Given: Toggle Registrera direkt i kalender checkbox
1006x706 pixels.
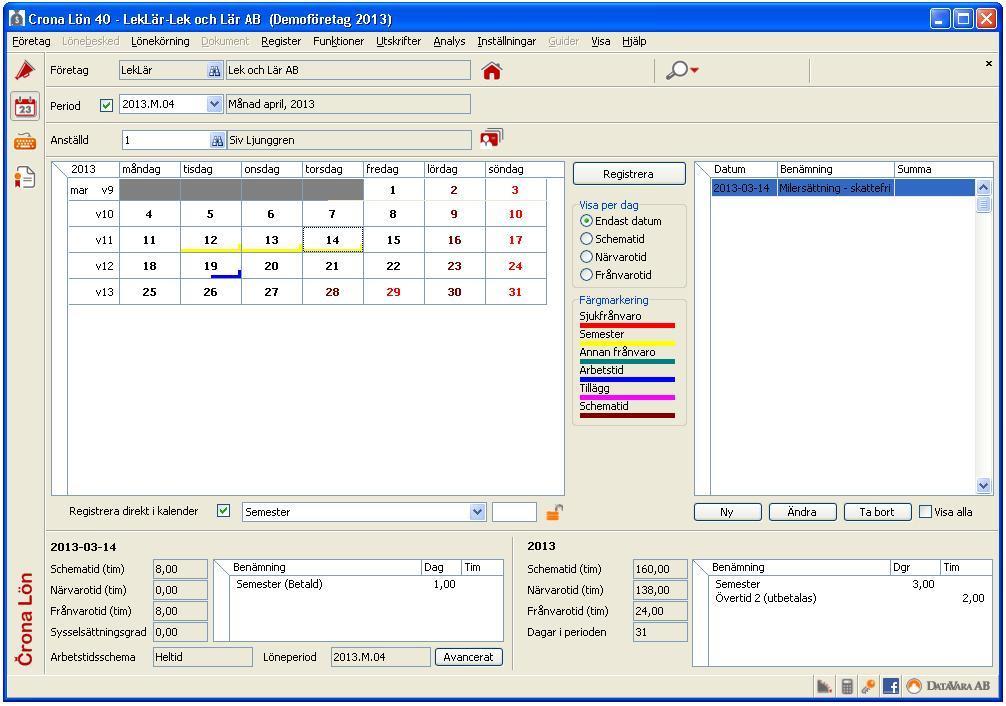Looking at the screenshot, I should coord(223,511).
